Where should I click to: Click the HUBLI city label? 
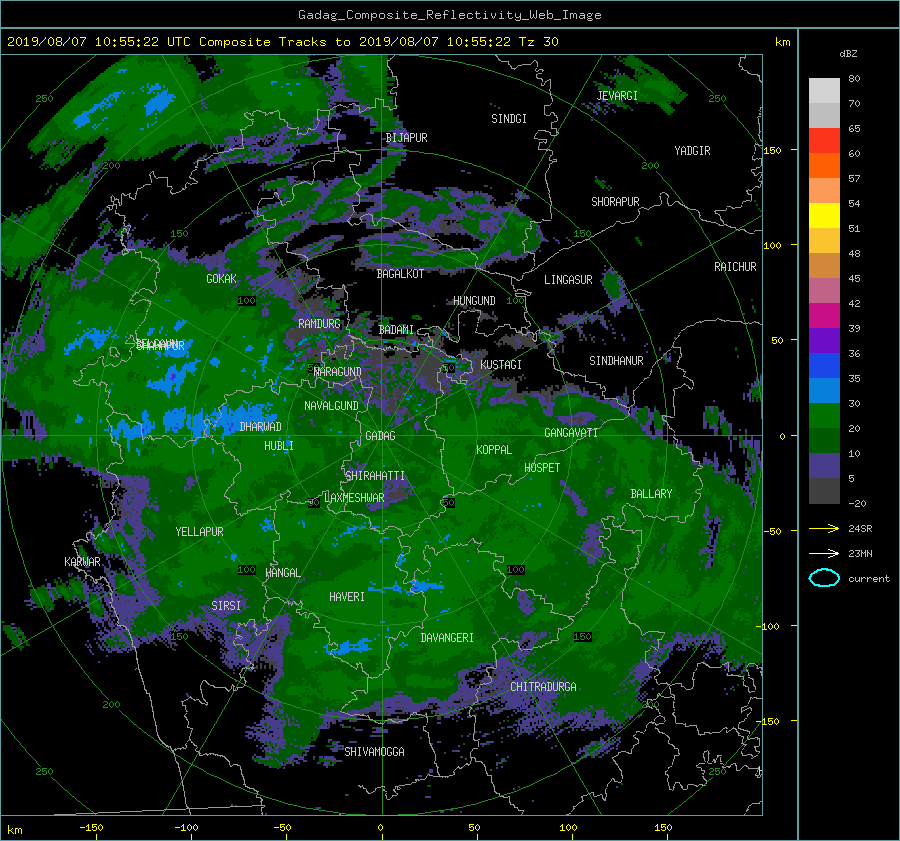pos(278,446)
